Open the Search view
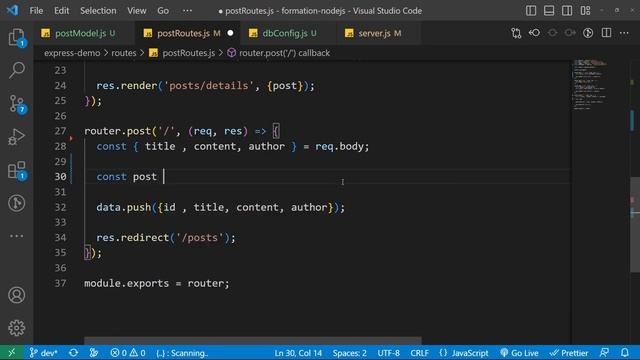The image size is (640, 360). tap(16, 70)
